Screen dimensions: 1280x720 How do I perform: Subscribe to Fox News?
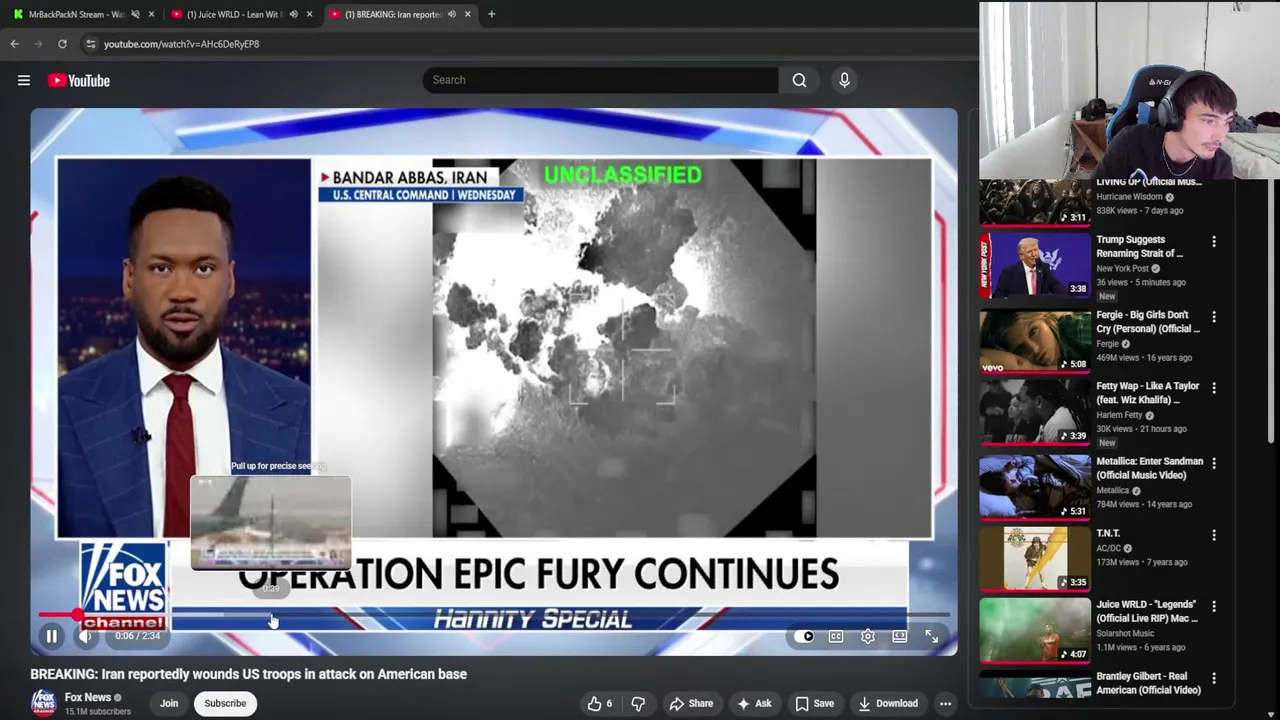click(225, 703)
